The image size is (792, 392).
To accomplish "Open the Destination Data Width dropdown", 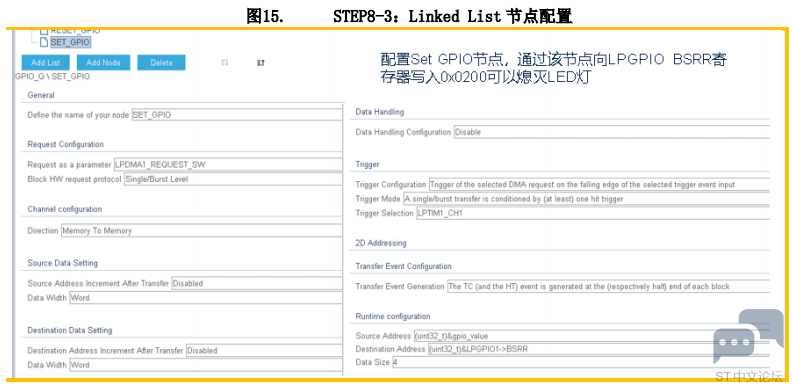I will (x=206, y=365).
